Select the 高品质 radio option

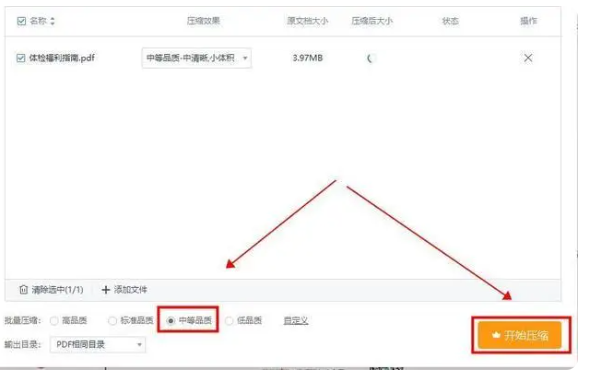coord(54,321)
